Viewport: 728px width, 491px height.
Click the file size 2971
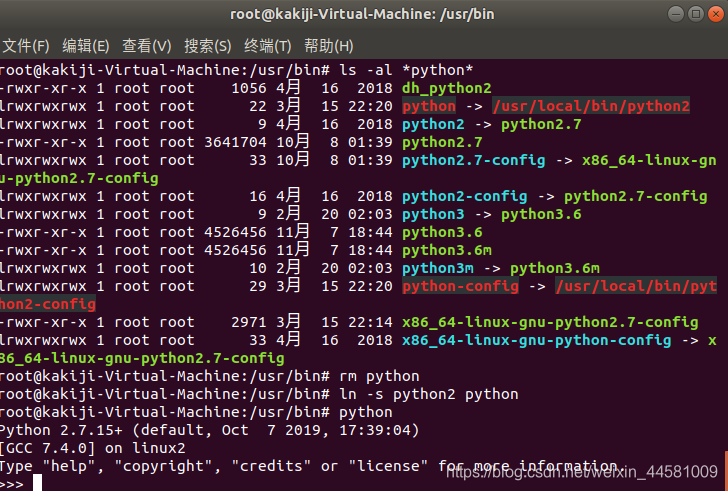click(x=249, y=323)
